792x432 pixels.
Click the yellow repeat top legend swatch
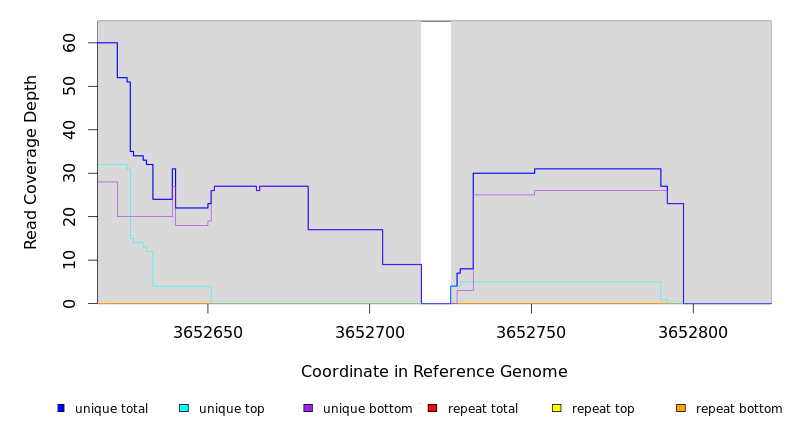click(556, 408)
